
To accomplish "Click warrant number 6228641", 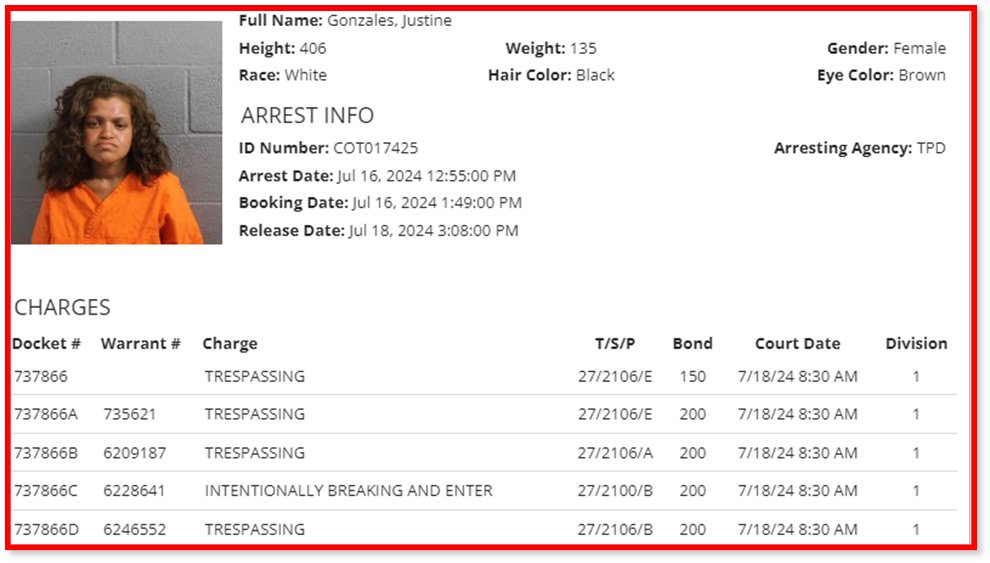I will click(134, 490).
